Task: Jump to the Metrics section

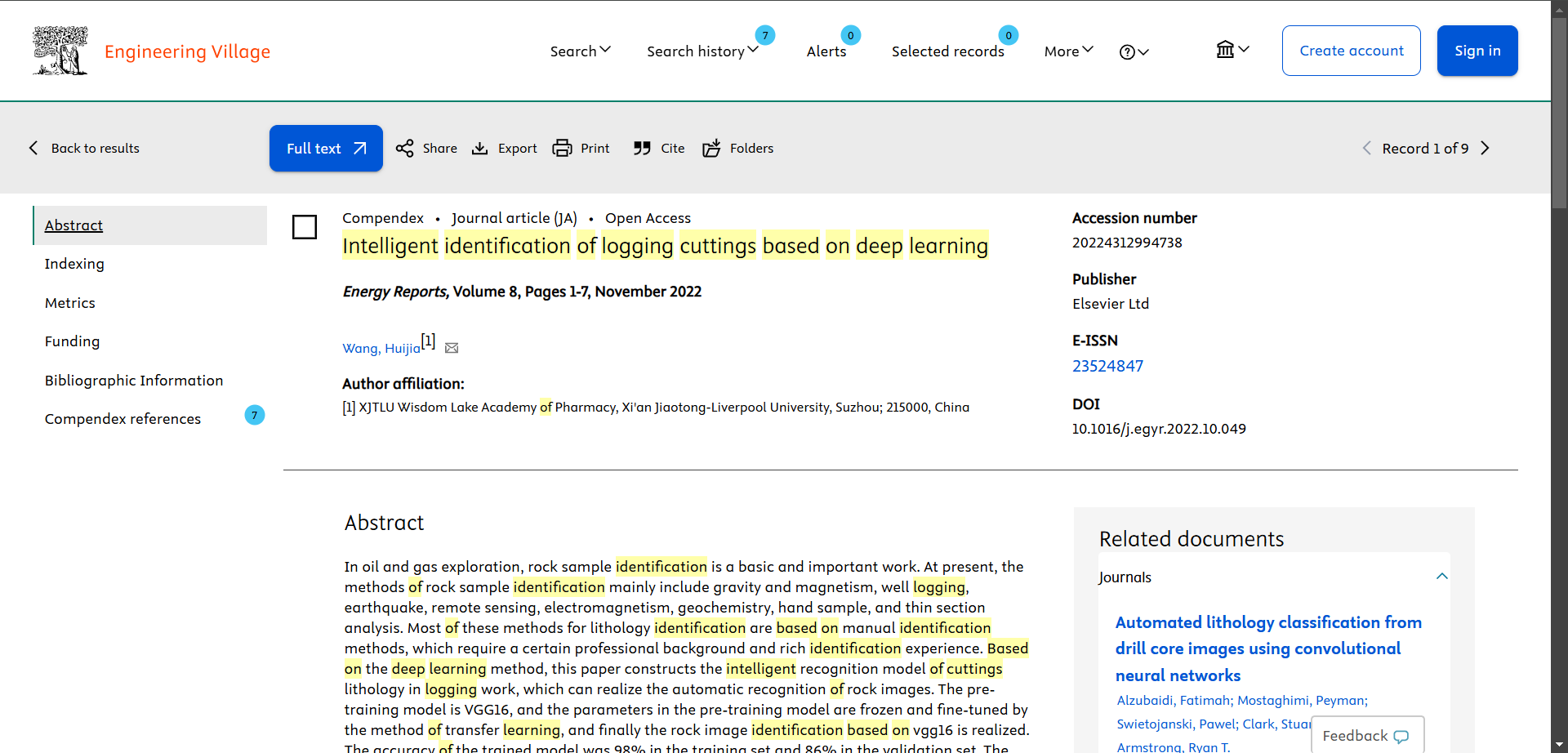Action: point(70,303)
